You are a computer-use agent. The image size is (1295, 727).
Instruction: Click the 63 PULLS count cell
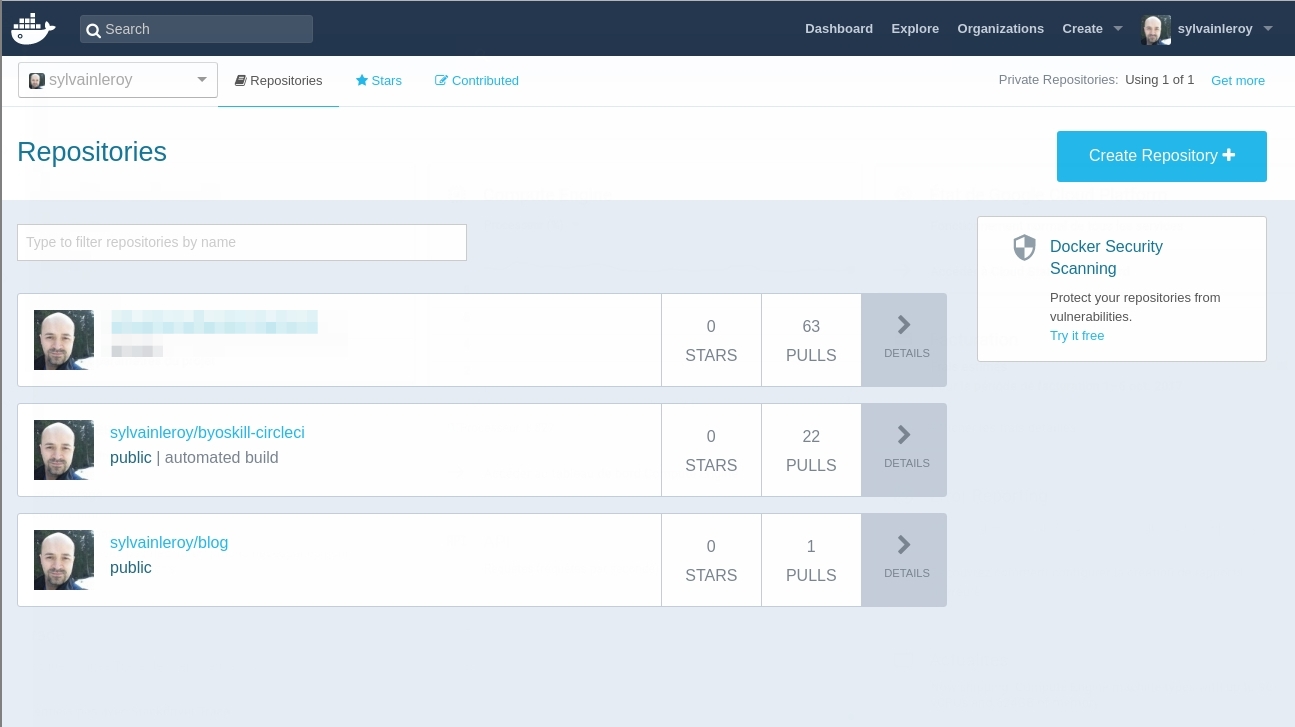pyautogui.click(x=811, y=340)
